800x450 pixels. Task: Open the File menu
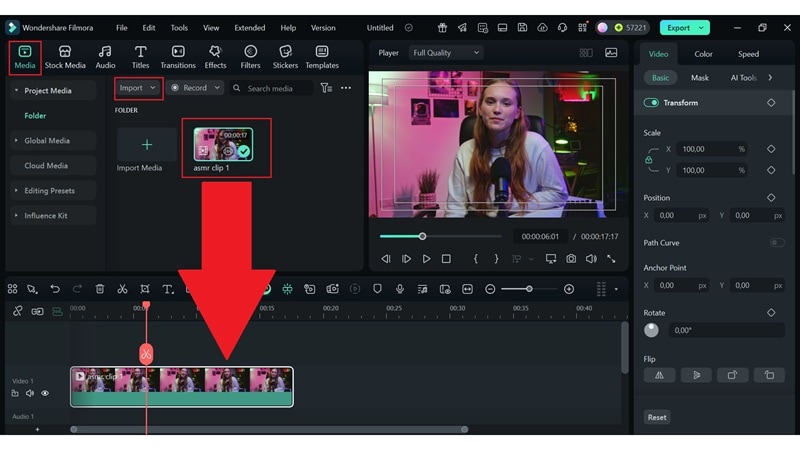coord(121,28)
